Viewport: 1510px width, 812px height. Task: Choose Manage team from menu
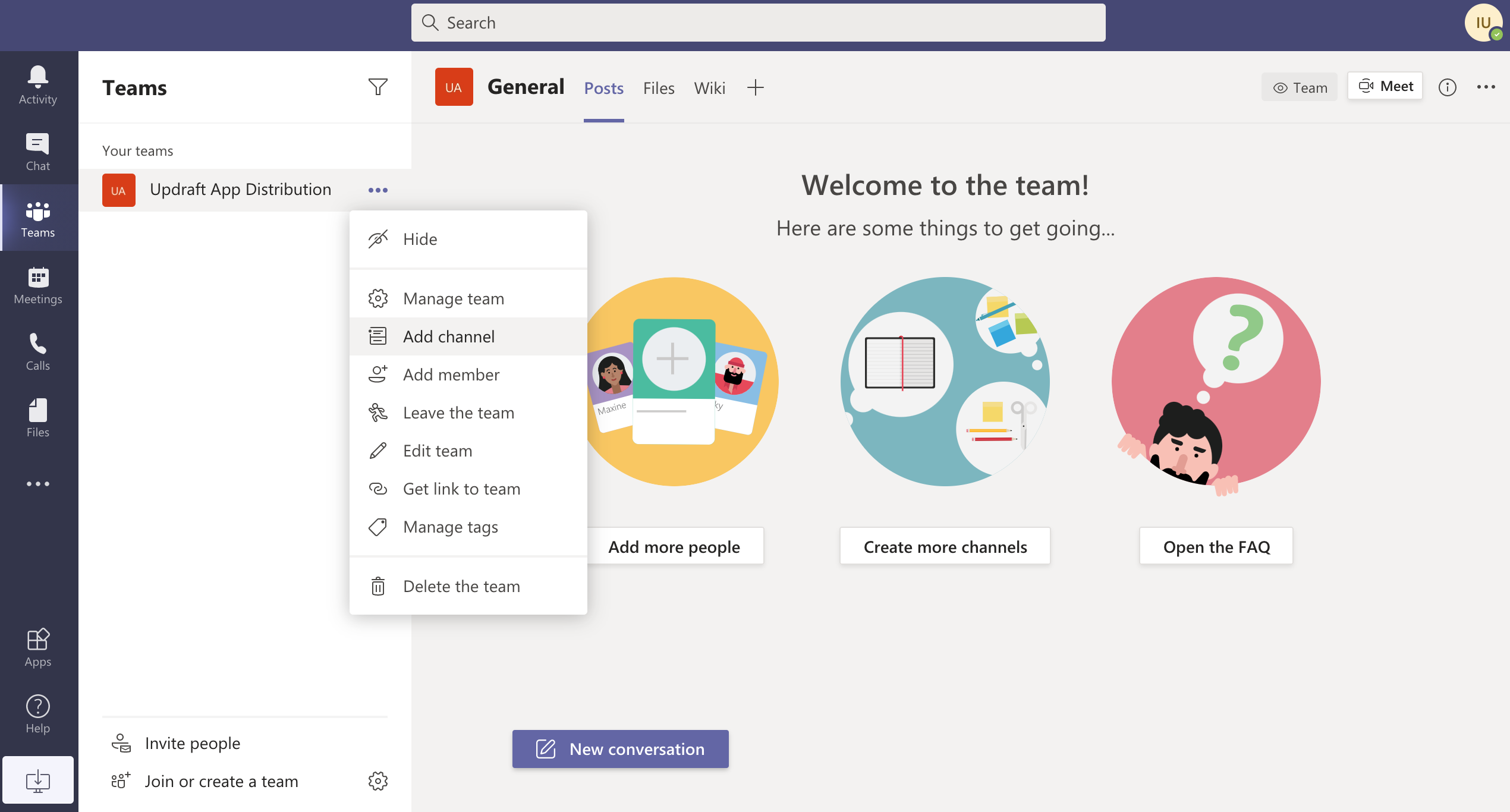pyautogui.click(x=468, y=298)
